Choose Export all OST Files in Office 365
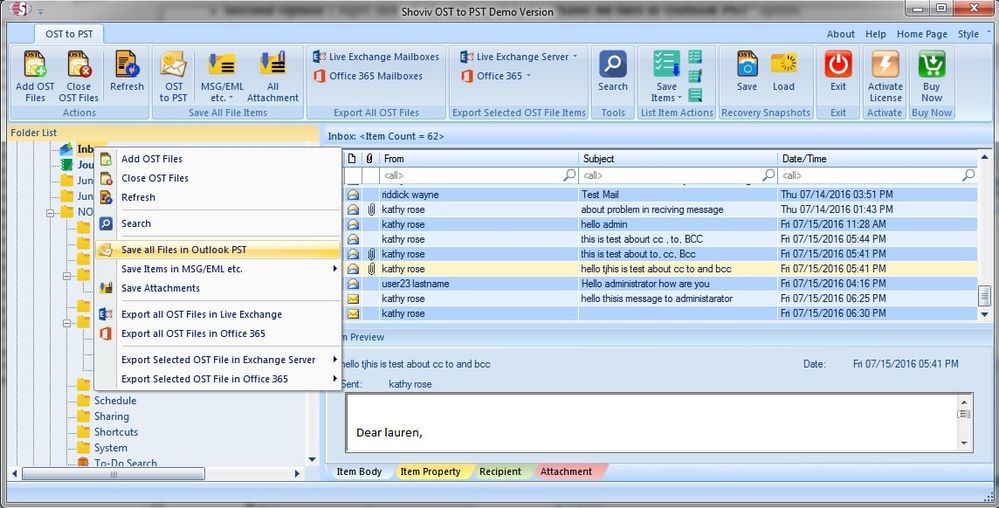999x508 pixels. point(217,333)
